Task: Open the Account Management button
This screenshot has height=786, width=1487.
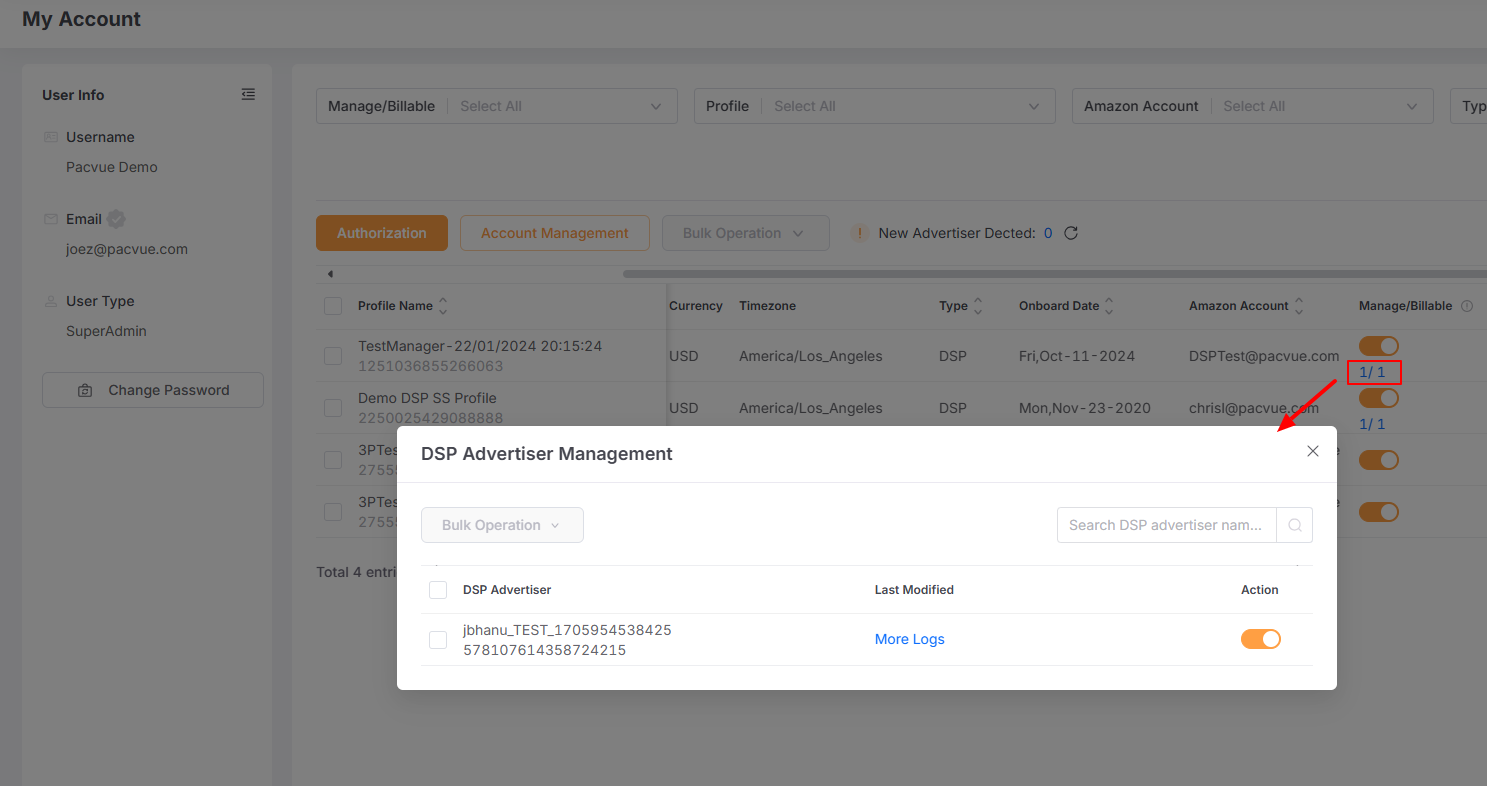Action: point(554,233)
